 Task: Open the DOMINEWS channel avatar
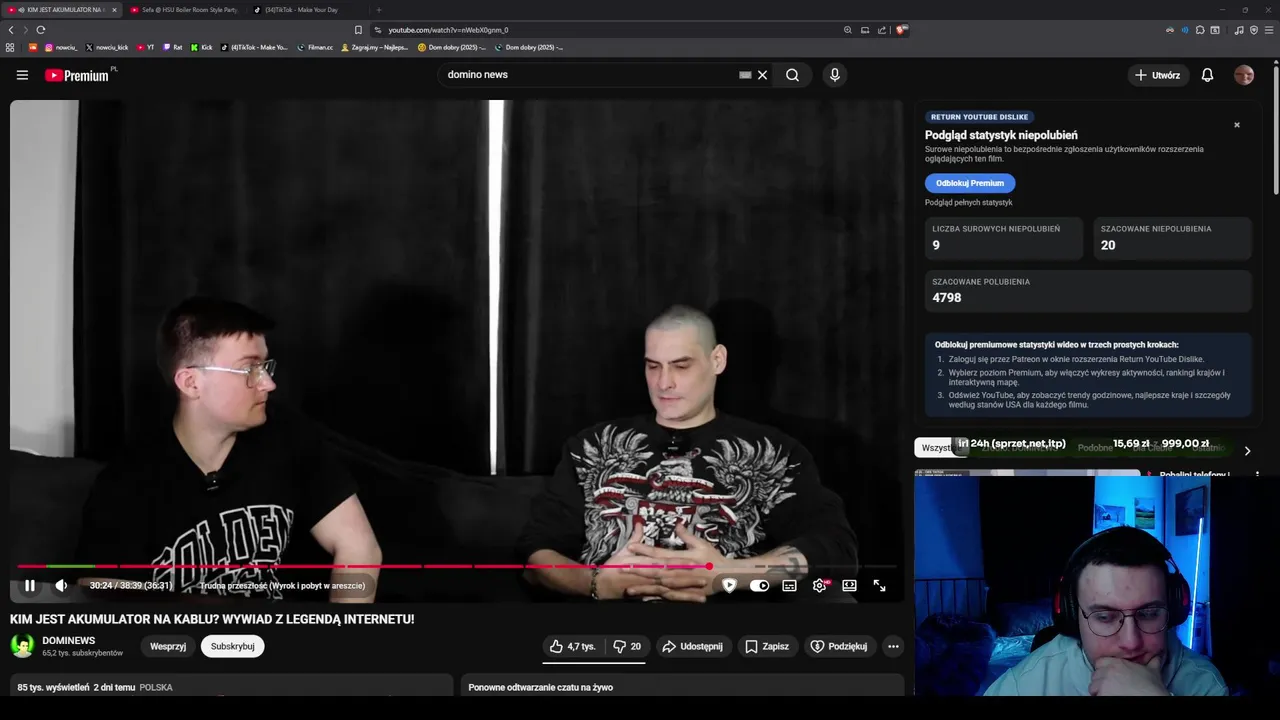[22, 646]
